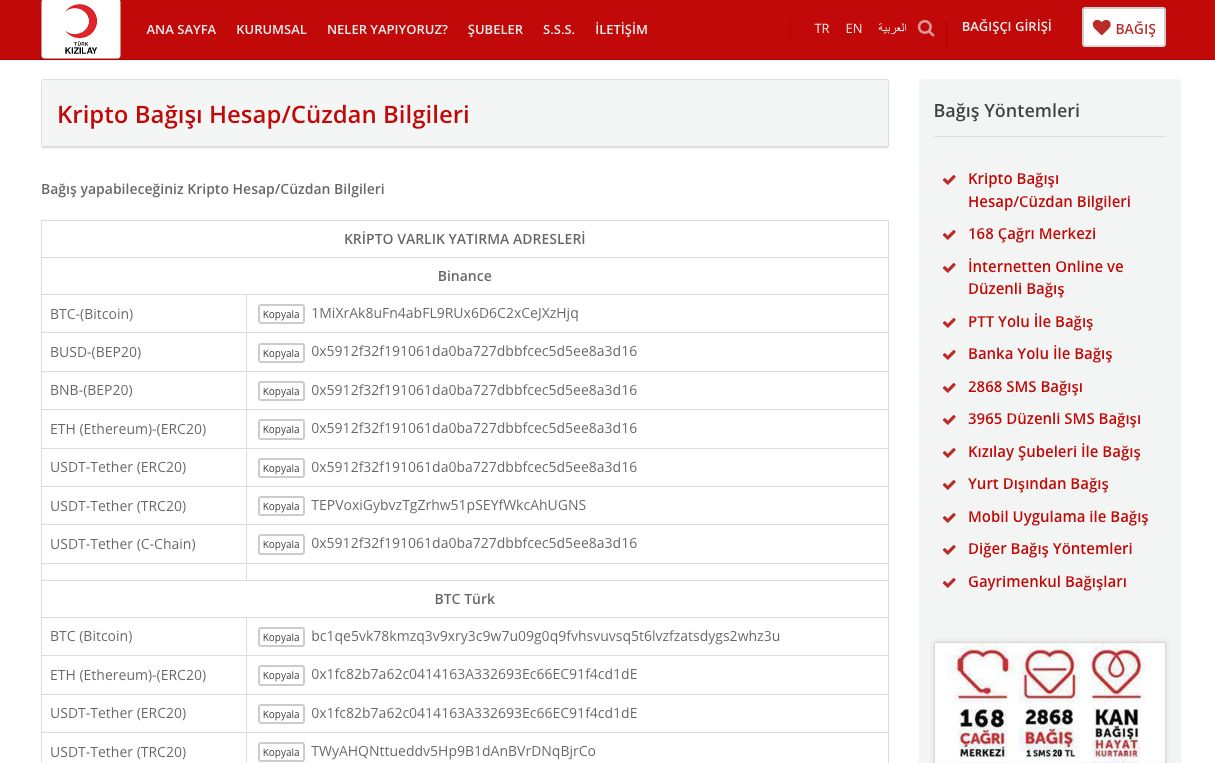Open the search magnifier icon
This screenshot has width=1215, height=763.
926,28
